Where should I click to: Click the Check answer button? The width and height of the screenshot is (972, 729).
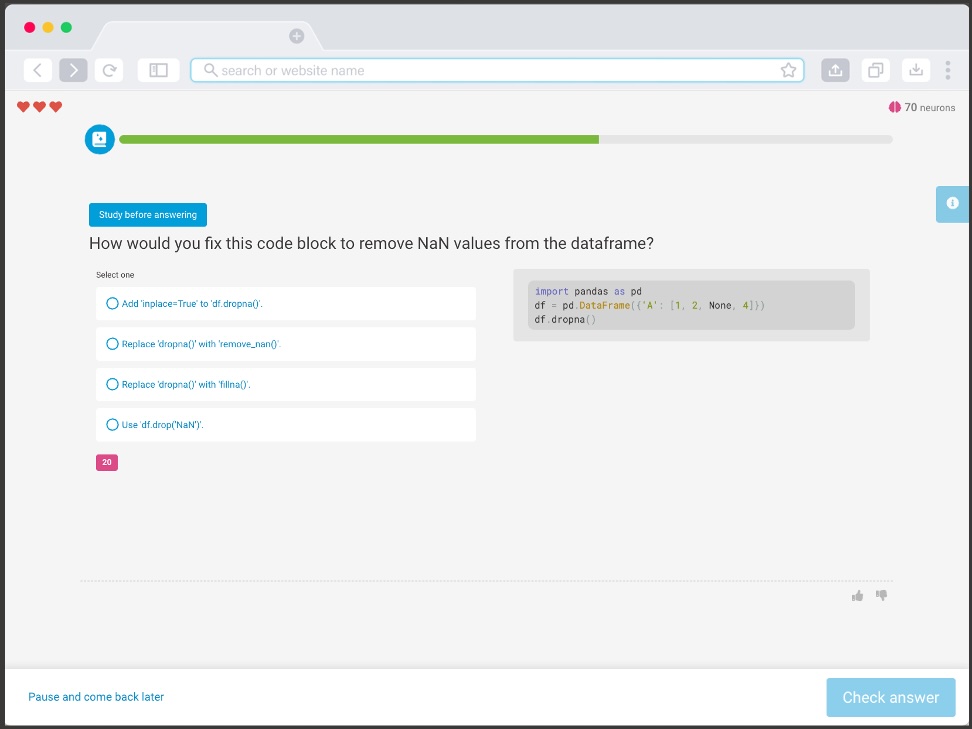click(x=890, y=697)
